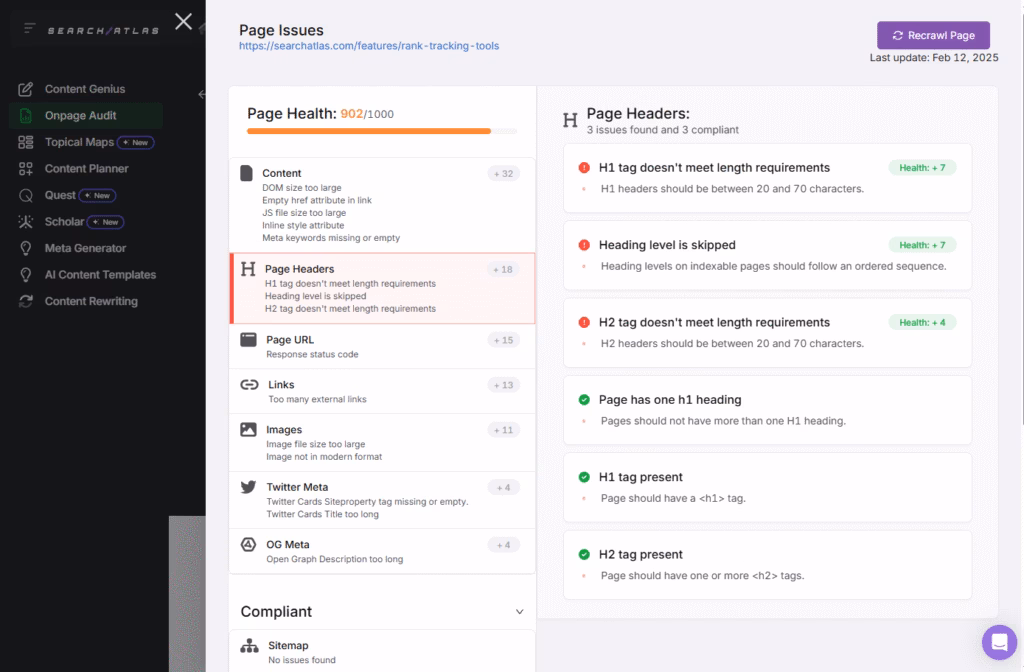Click the Content Rewriting refresh icon

click(26, 301)
